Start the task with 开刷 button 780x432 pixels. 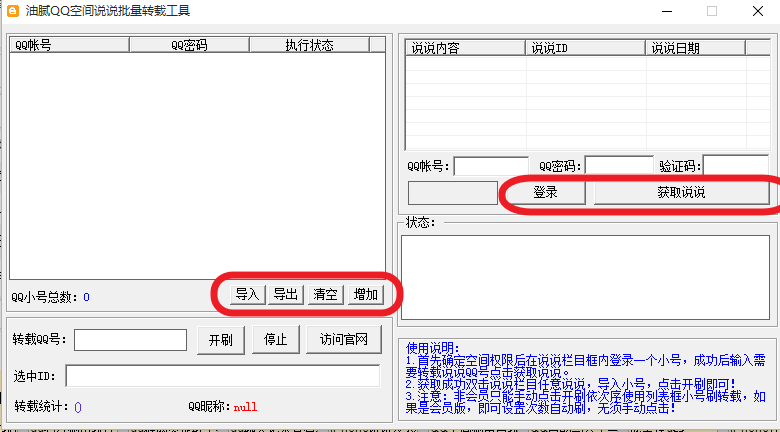(x=220, y=340)
